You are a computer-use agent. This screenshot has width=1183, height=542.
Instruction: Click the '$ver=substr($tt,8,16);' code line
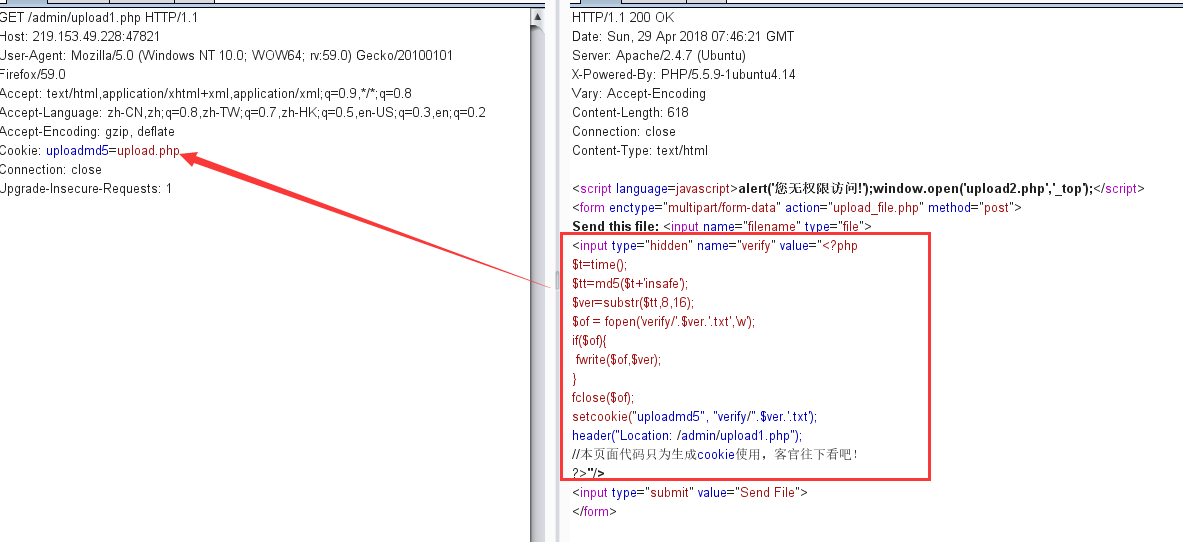click(632, 302)
